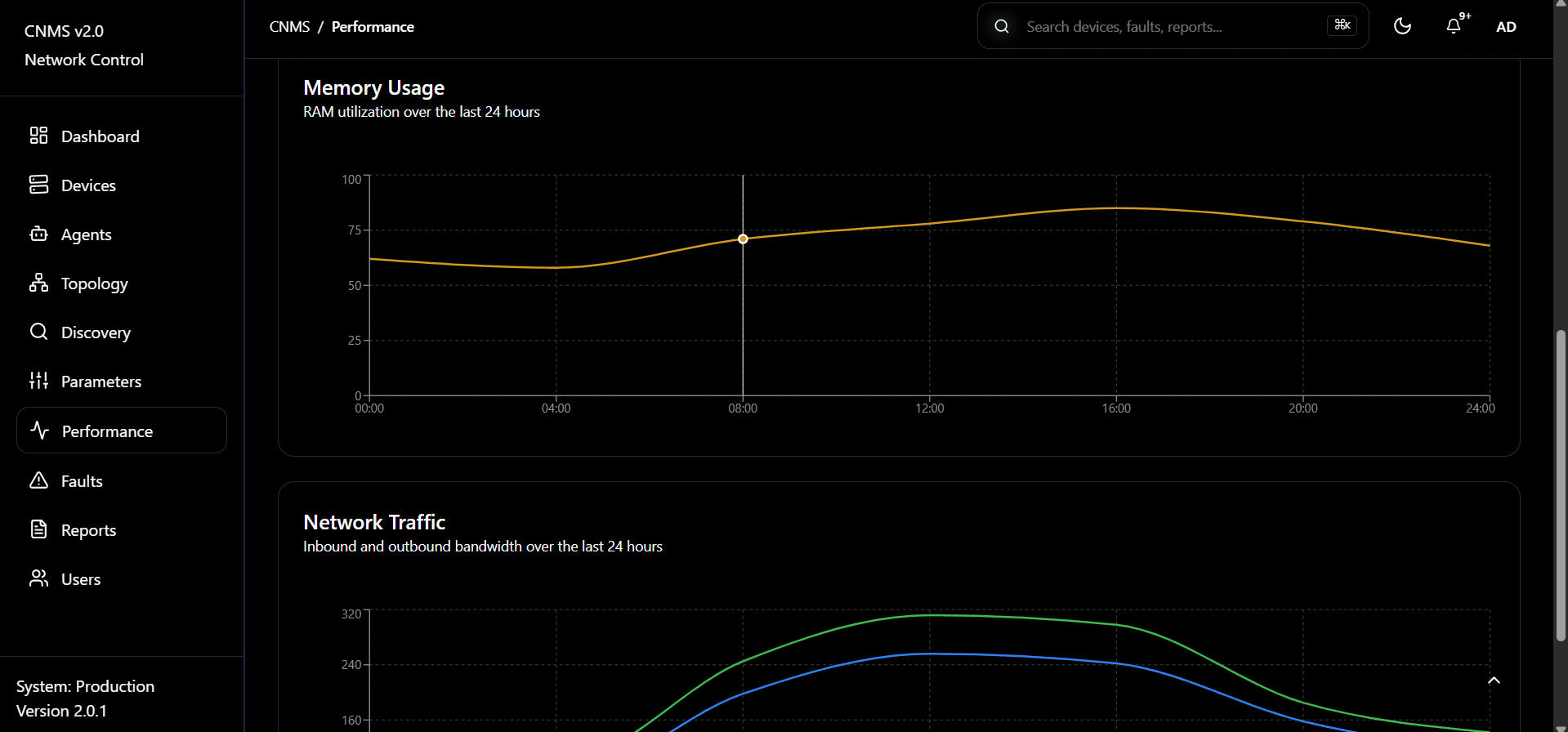Viewport: 1568px width, 732px height.
Task: Click the Devices server icon
Action: 38,185
